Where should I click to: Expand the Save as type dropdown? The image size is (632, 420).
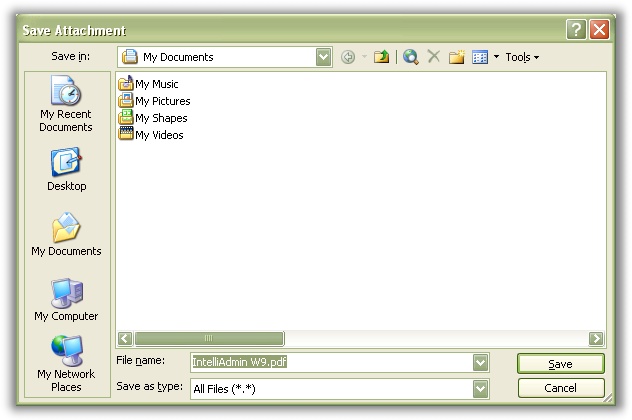click(480, 389)
